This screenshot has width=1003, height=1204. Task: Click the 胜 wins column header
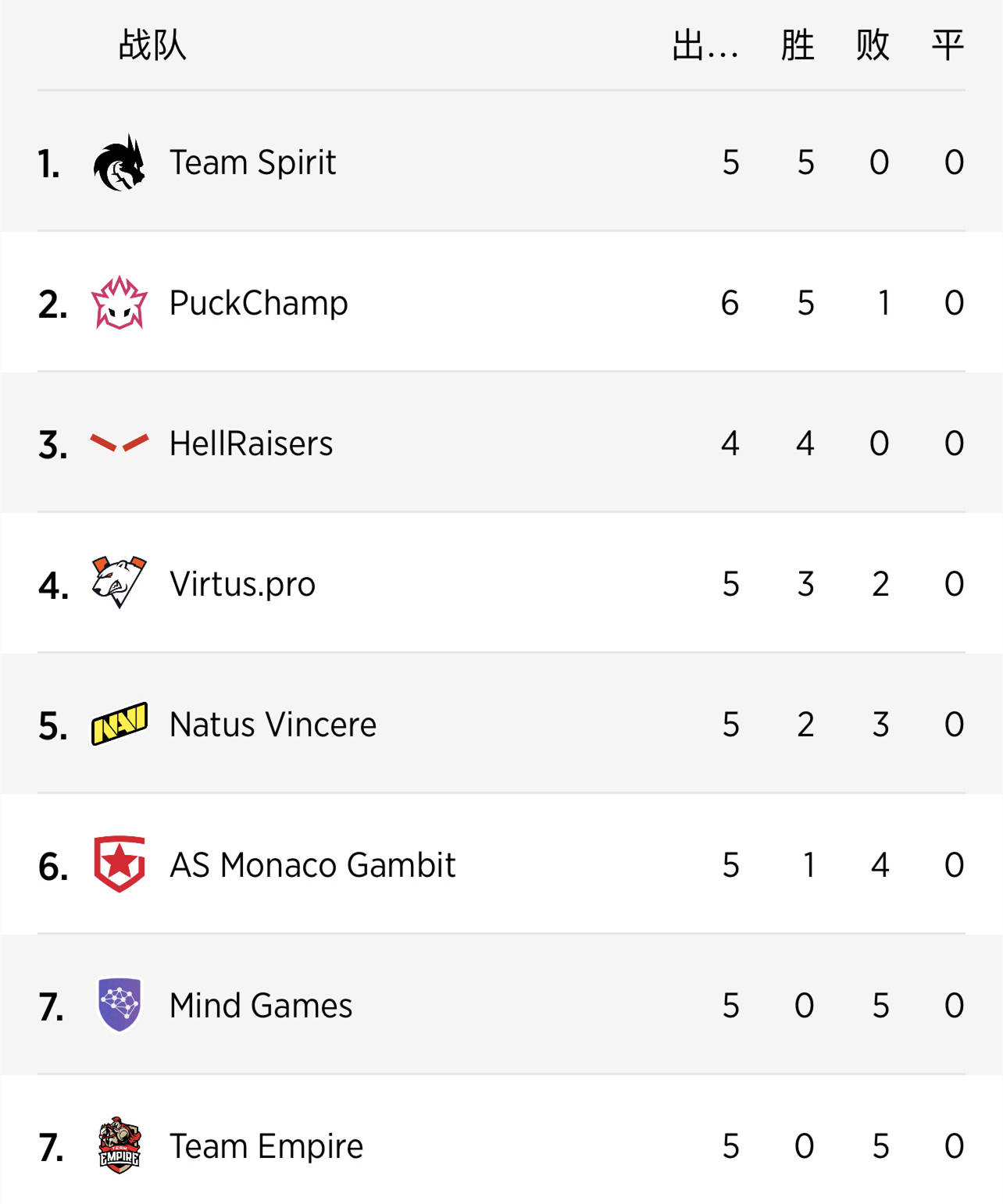[x=798, y=45]
